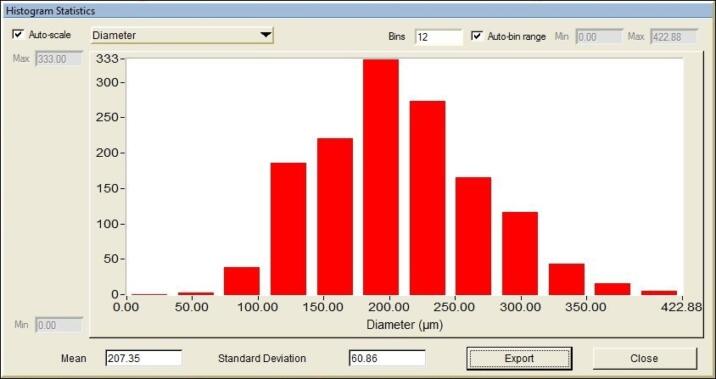Click the 'Histogram Statistics' title bar text

[x=51, y=11]
